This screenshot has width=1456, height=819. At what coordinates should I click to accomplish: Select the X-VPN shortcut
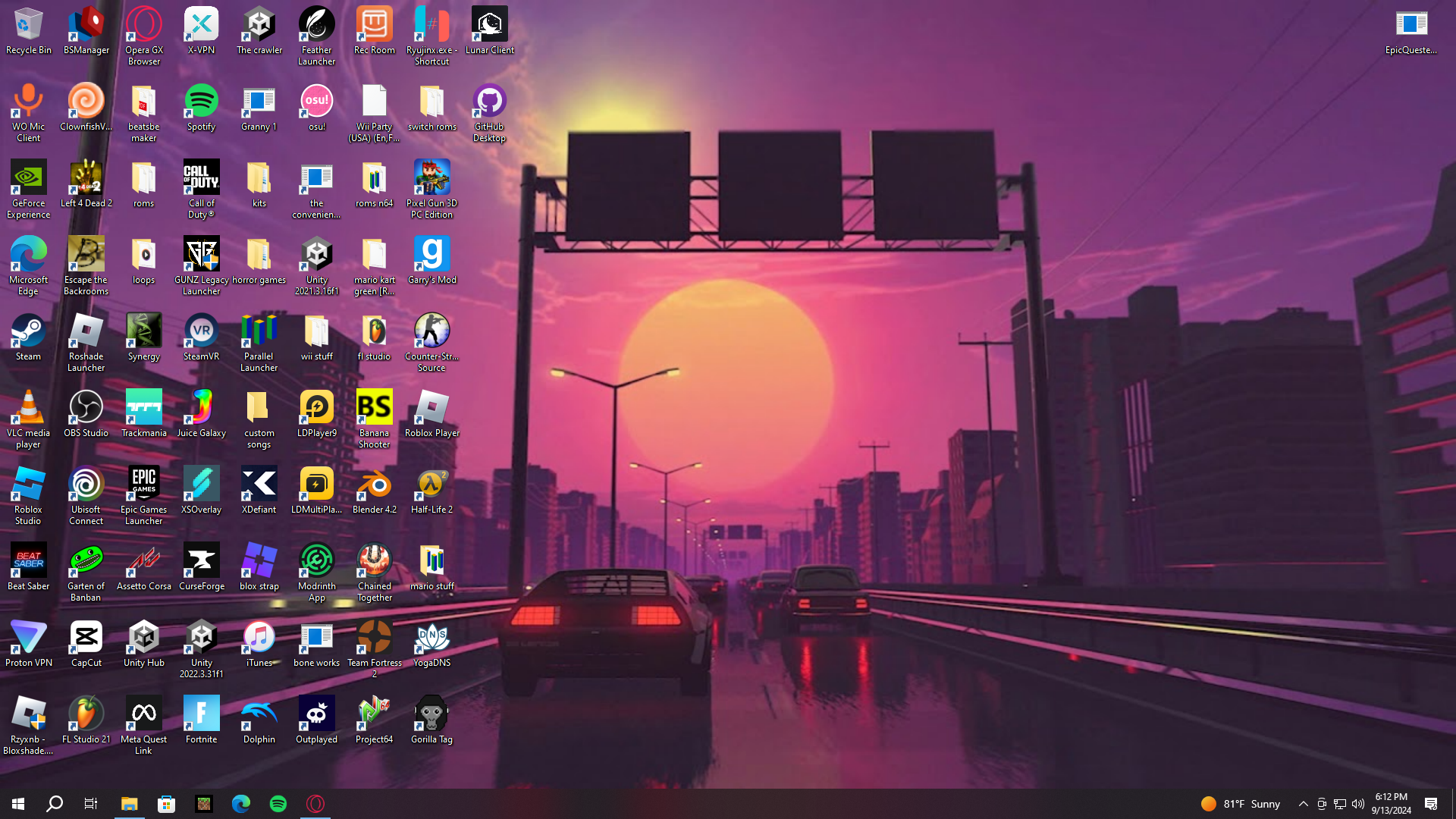click(x=202, y=31)
